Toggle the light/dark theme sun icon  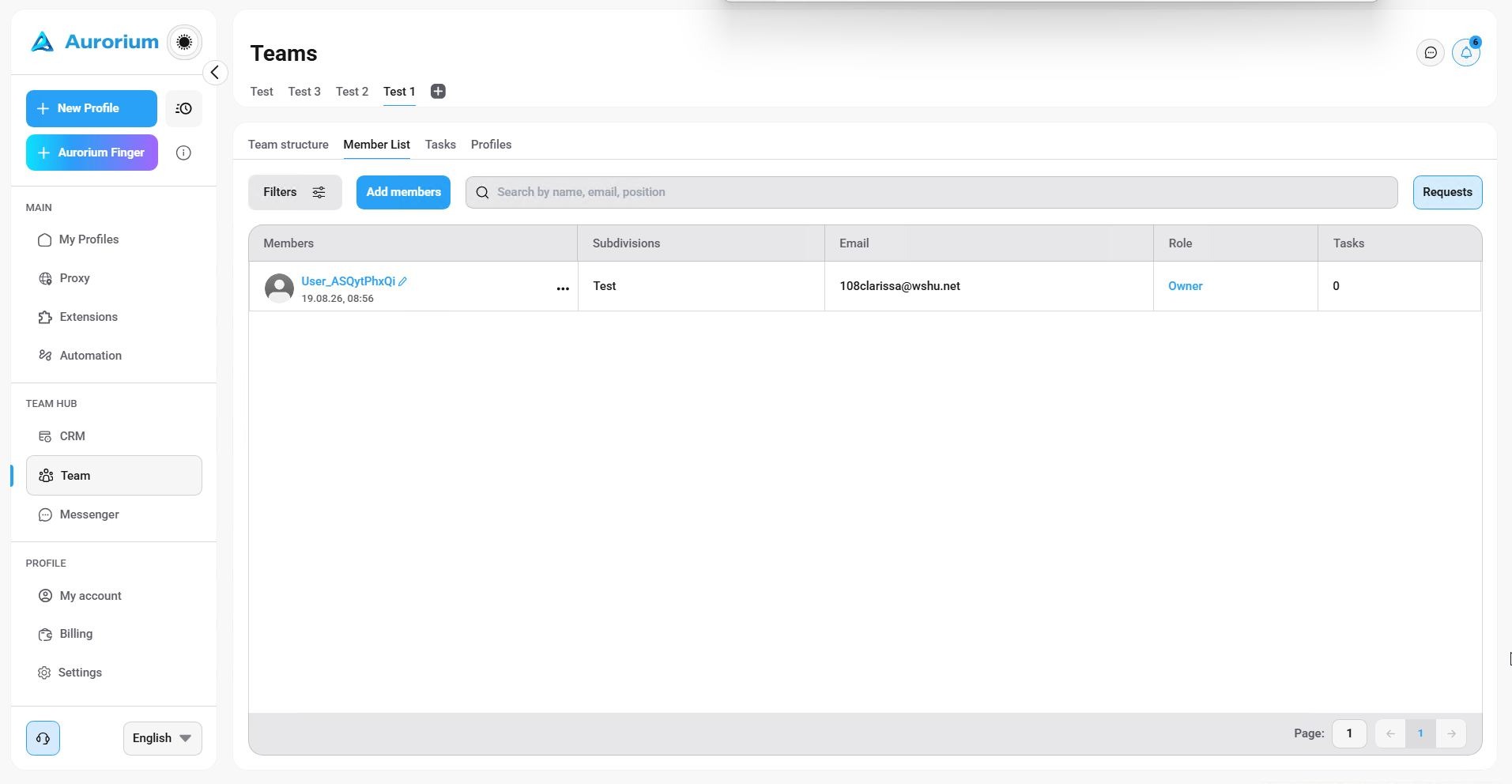pos(184,42)
